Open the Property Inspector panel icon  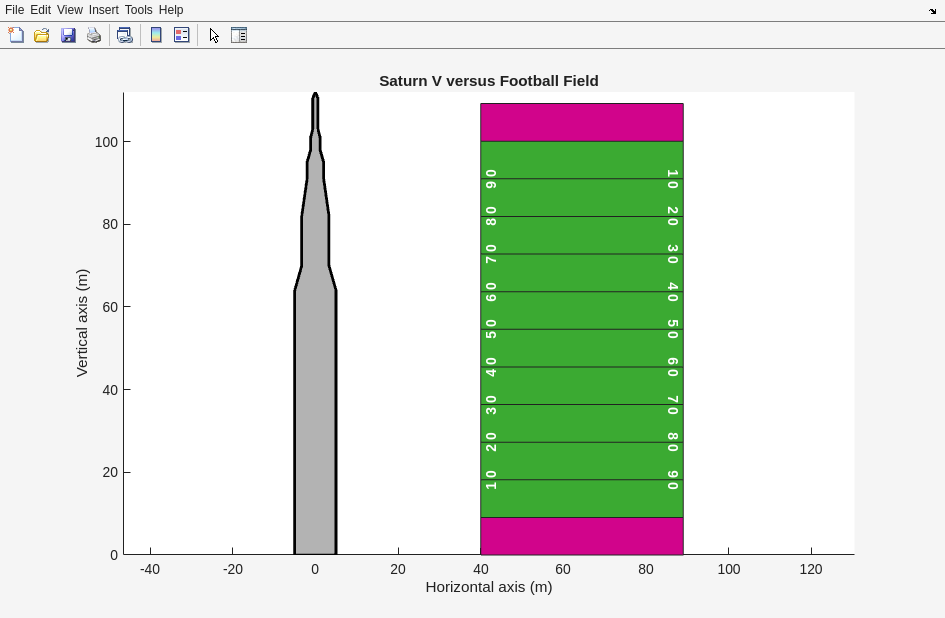(239, 35)
